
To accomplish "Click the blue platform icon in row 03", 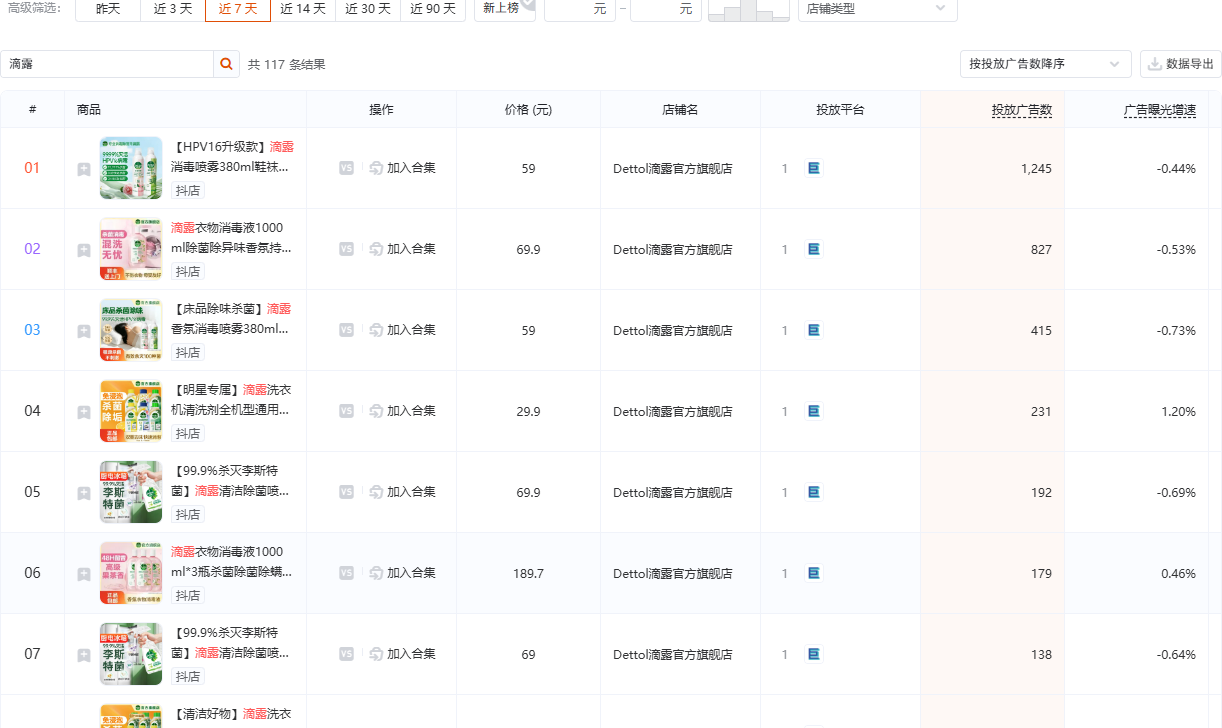I will [814, 330].
